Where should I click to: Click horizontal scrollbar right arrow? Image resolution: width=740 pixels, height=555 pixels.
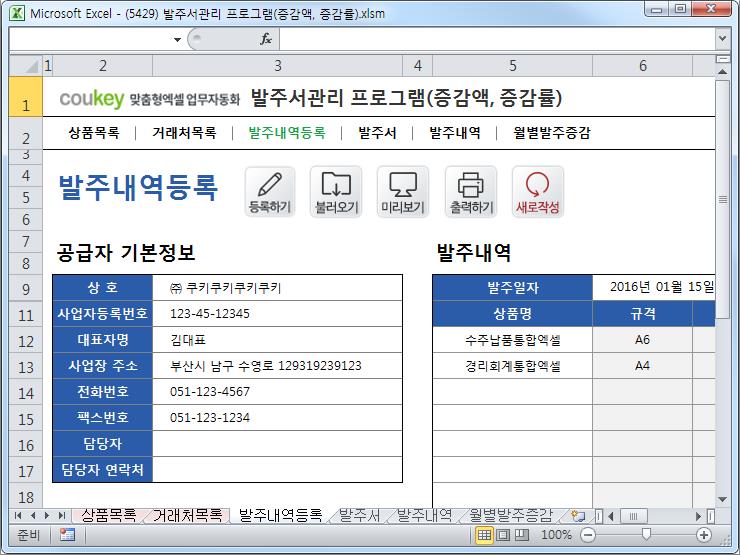coord(698,516)
